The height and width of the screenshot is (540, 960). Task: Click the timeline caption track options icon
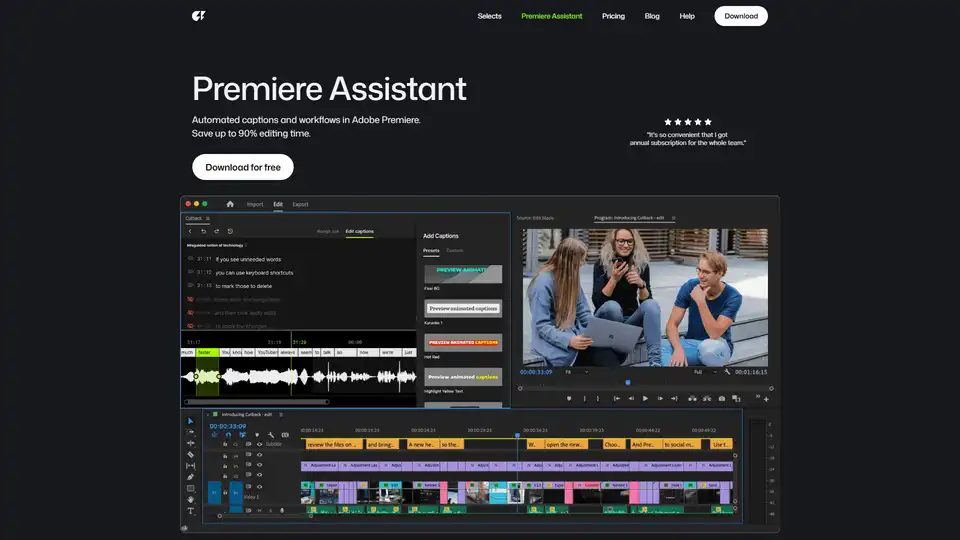pos(285,435)
